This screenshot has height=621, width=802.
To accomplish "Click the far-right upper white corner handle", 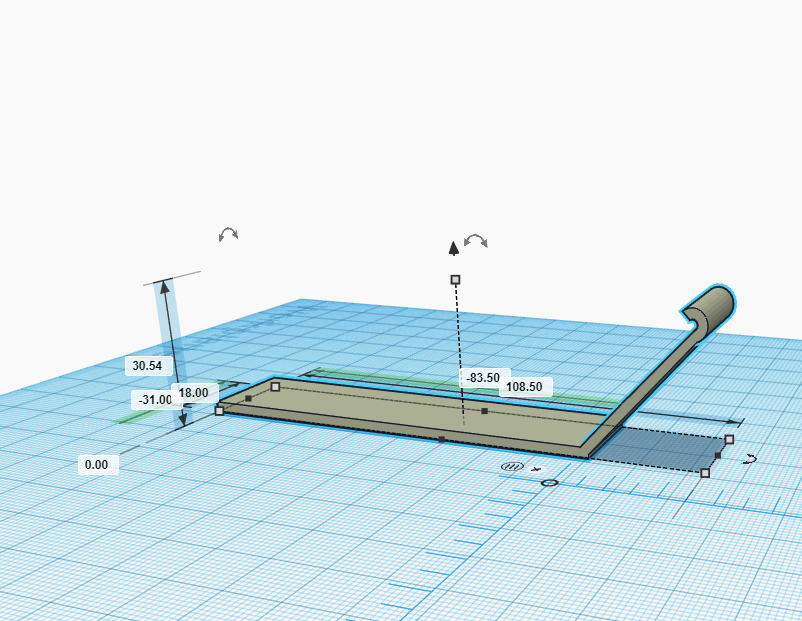I will point(729,439).
